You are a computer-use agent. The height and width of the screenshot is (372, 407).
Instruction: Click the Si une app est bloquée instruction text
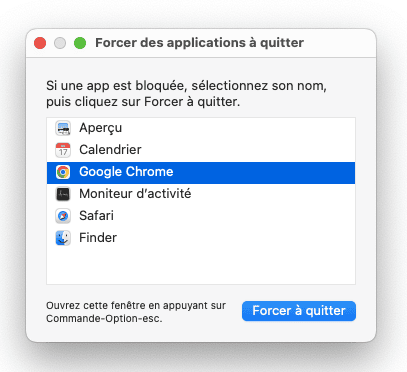pos(186,94)
